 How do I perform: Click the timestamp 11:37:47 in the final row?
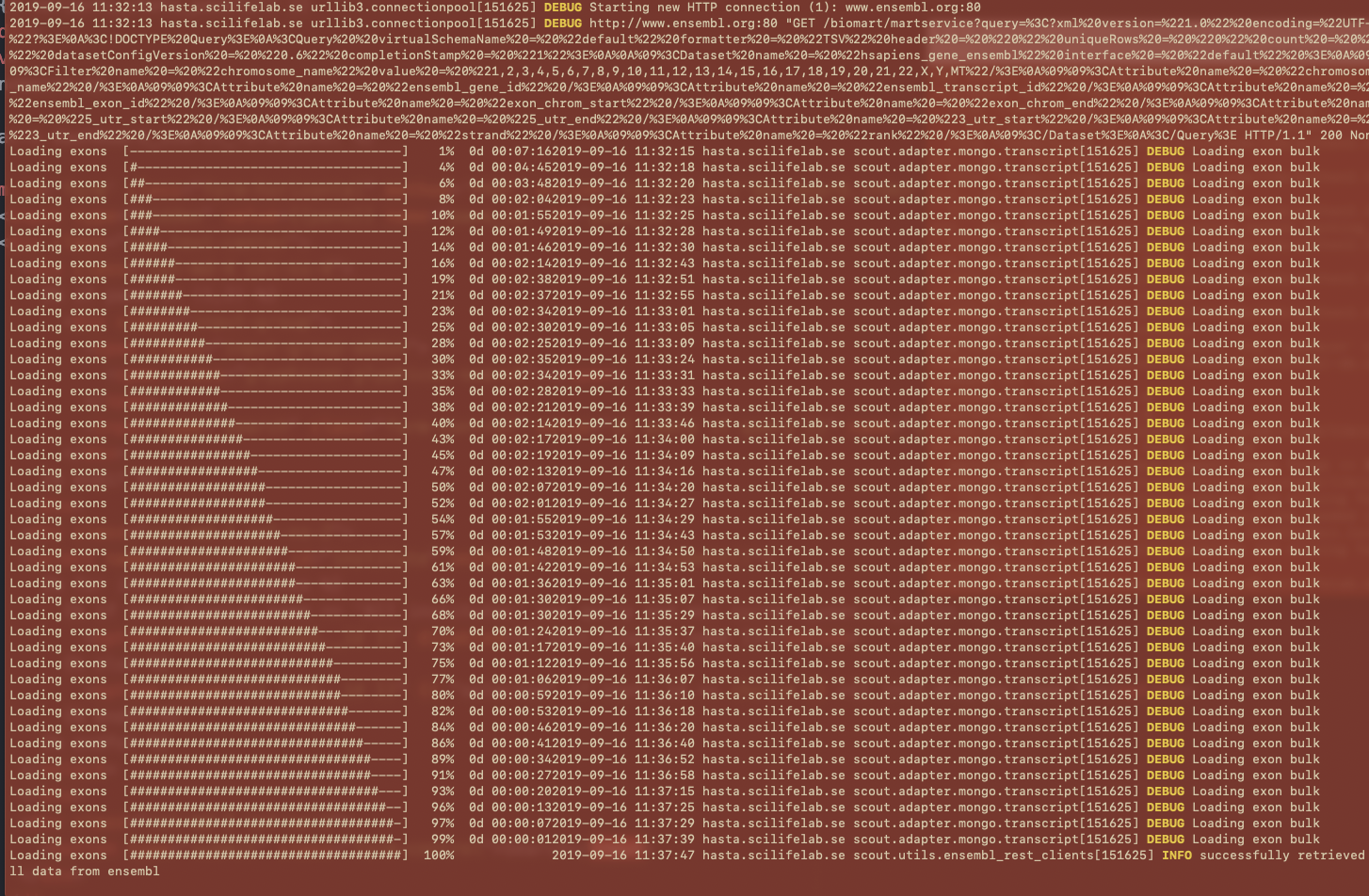coord(664,856)
